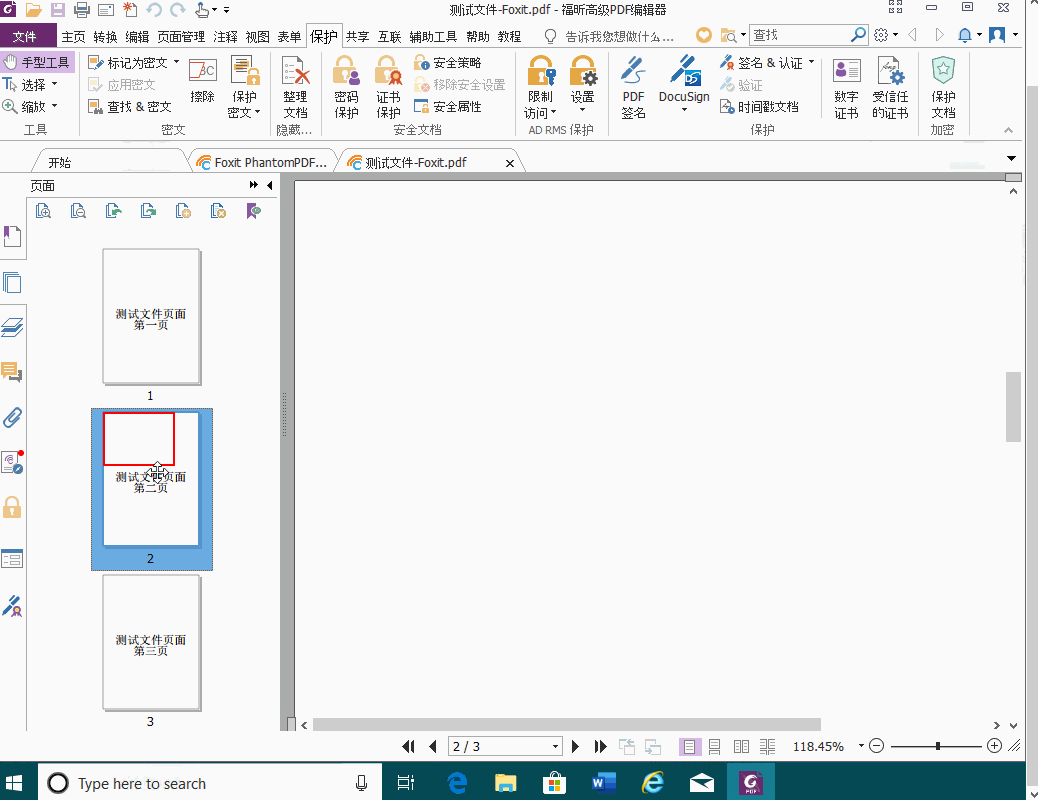Click 查找 & 密文 search and redact
This screenshot has height=800, width=1038.
tap(130, 107)
